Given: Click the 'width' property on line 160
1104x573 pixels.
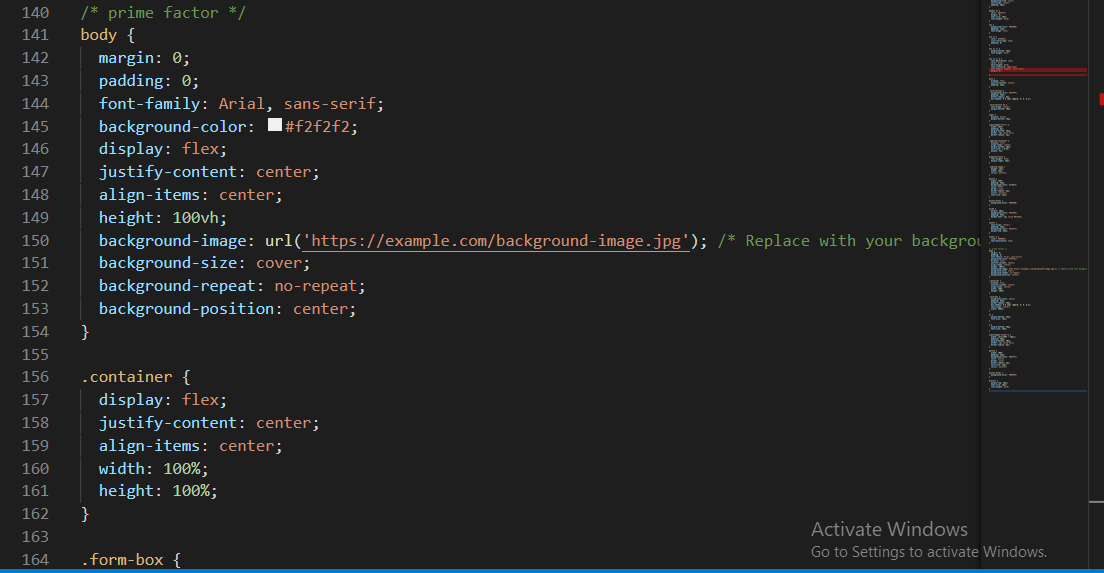Looking at the screenshot, I should pyautogui.click(x=122, y=469).
